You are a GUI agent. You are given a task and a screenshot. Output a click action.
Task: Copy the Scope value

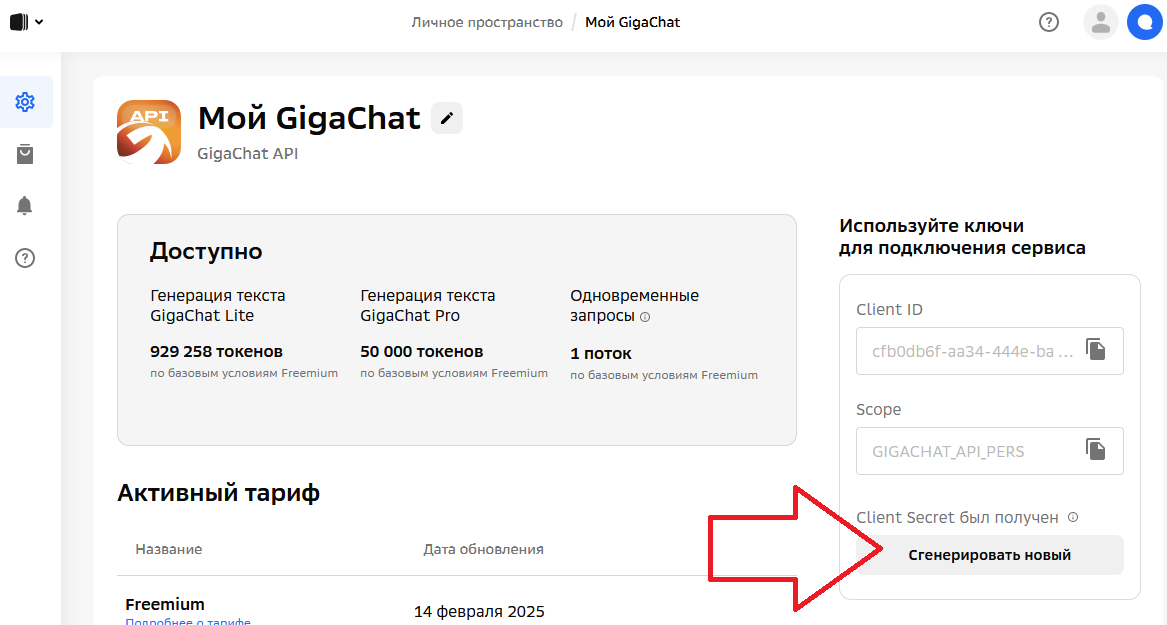click(1096, 449)
